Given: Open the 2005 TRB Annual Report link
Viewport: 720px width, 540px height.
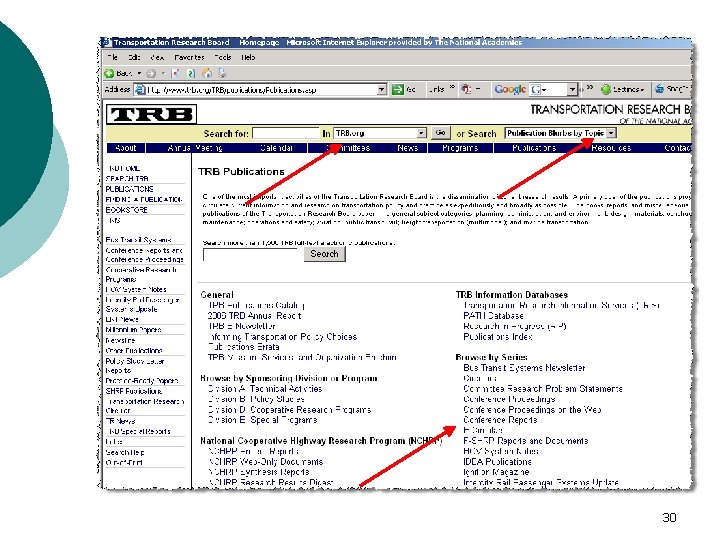Looking at the screenshot, I should [x=254, y=316].
